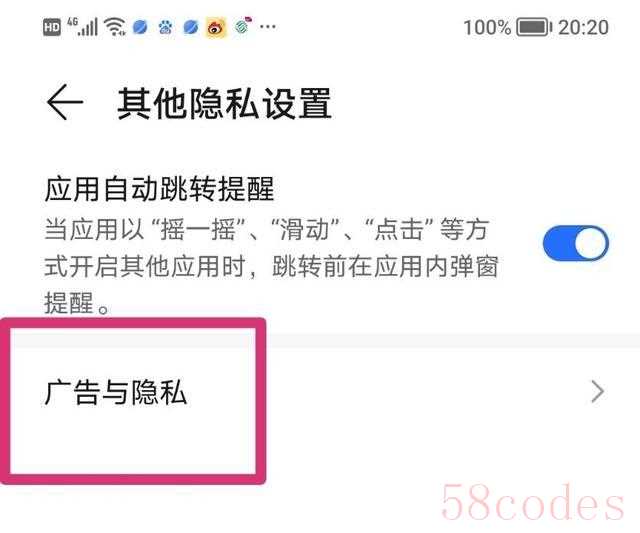
Task: Tap the 4G signal strength icon
Action: tap(83, 26)
